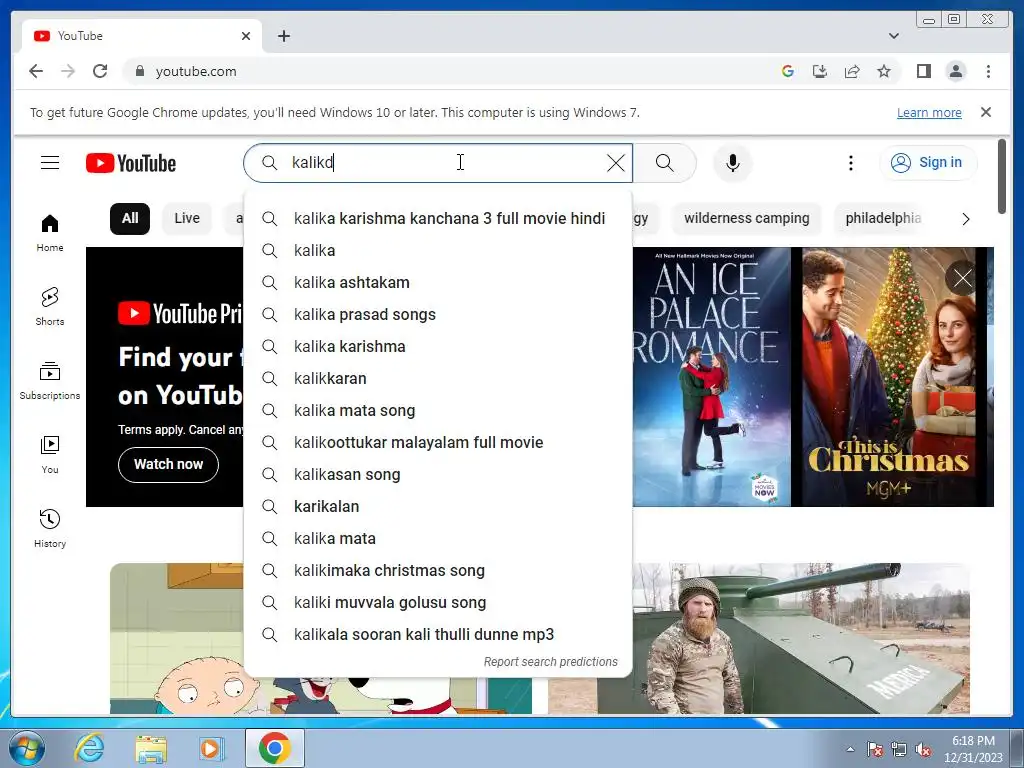Choose 'kaliki muvvala golusu song' suggestion

[x=438, y=602]
